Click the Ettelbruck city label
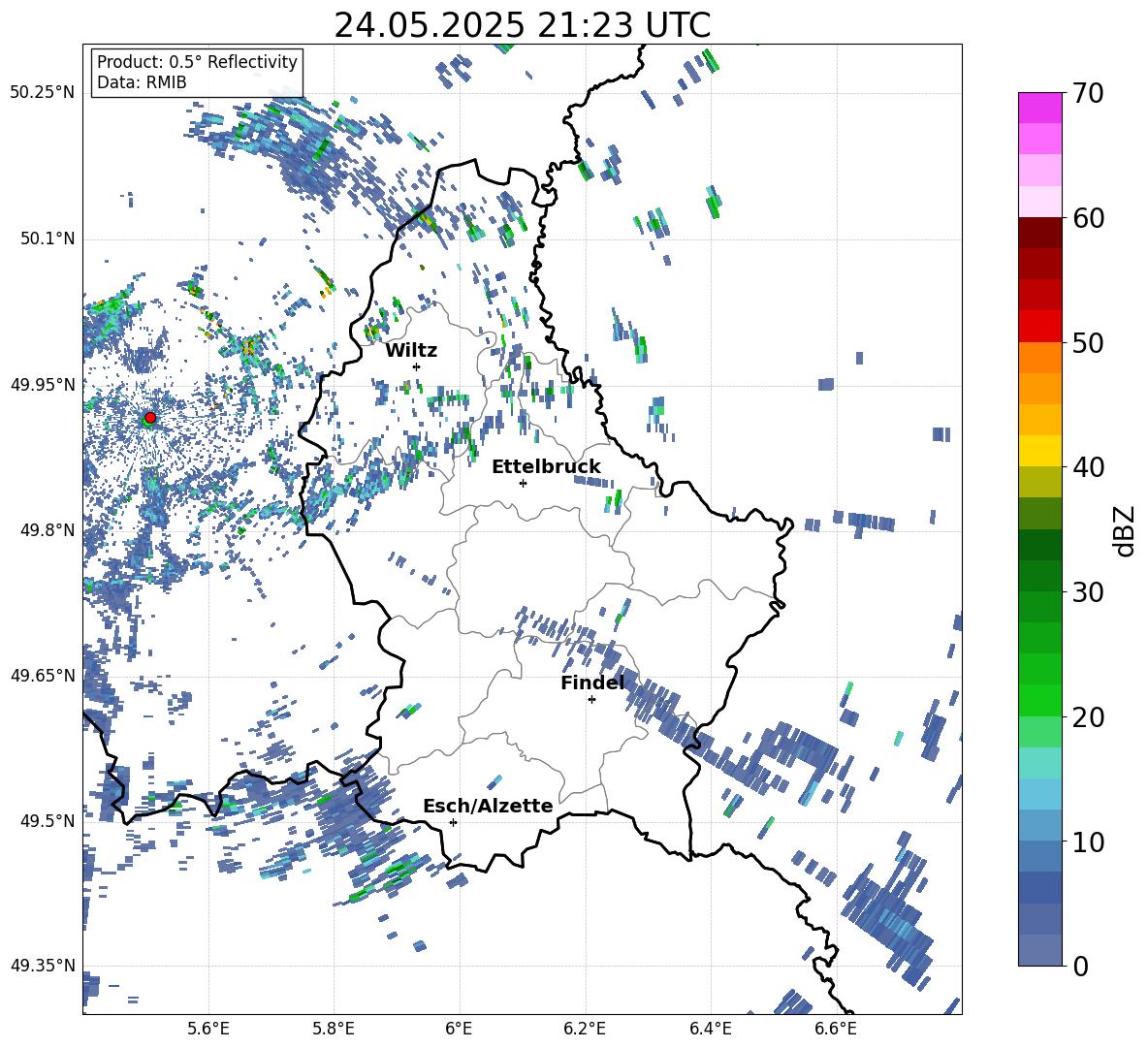This screenshot has width=1148, height=1048. (546, 467)
